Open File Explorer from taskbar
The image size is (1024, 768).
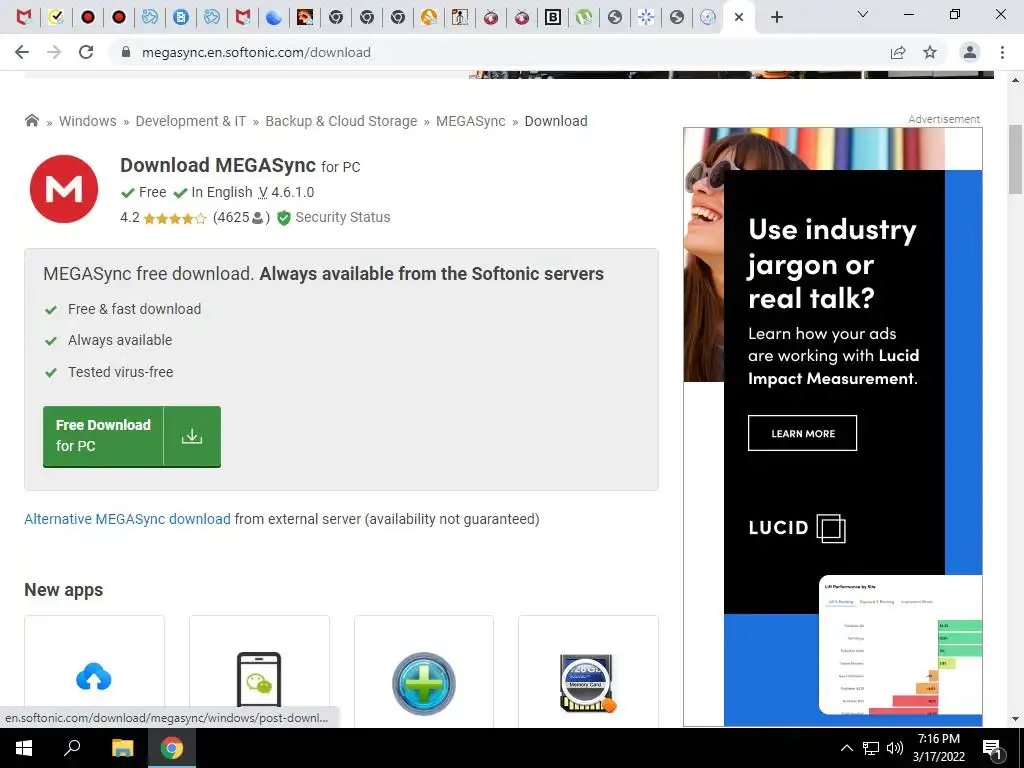tap(122, 748)
